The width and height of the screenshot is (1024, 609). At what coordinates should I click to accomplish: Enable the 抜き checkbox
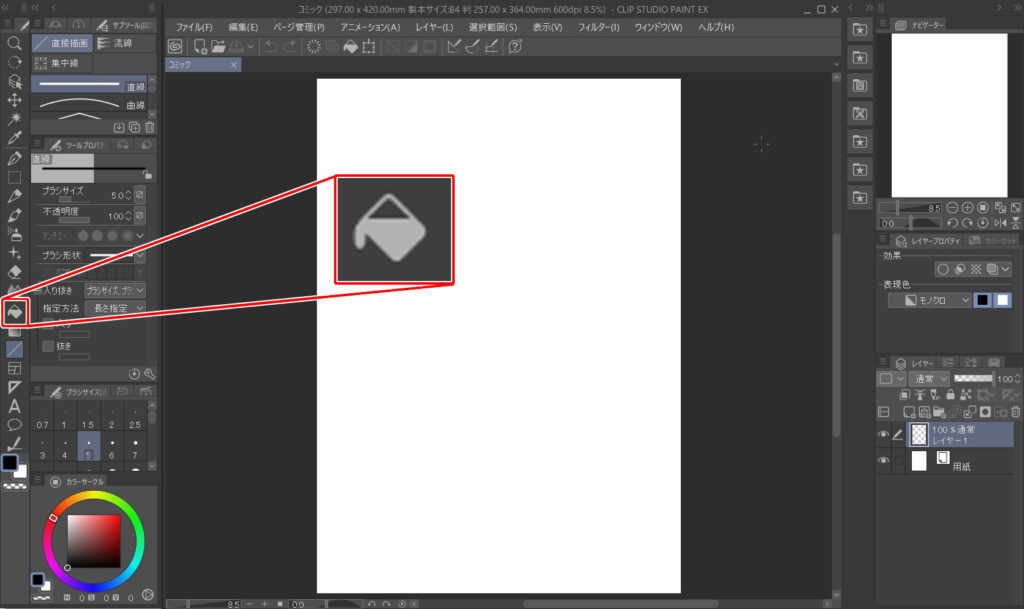click(x=47, y=345)
